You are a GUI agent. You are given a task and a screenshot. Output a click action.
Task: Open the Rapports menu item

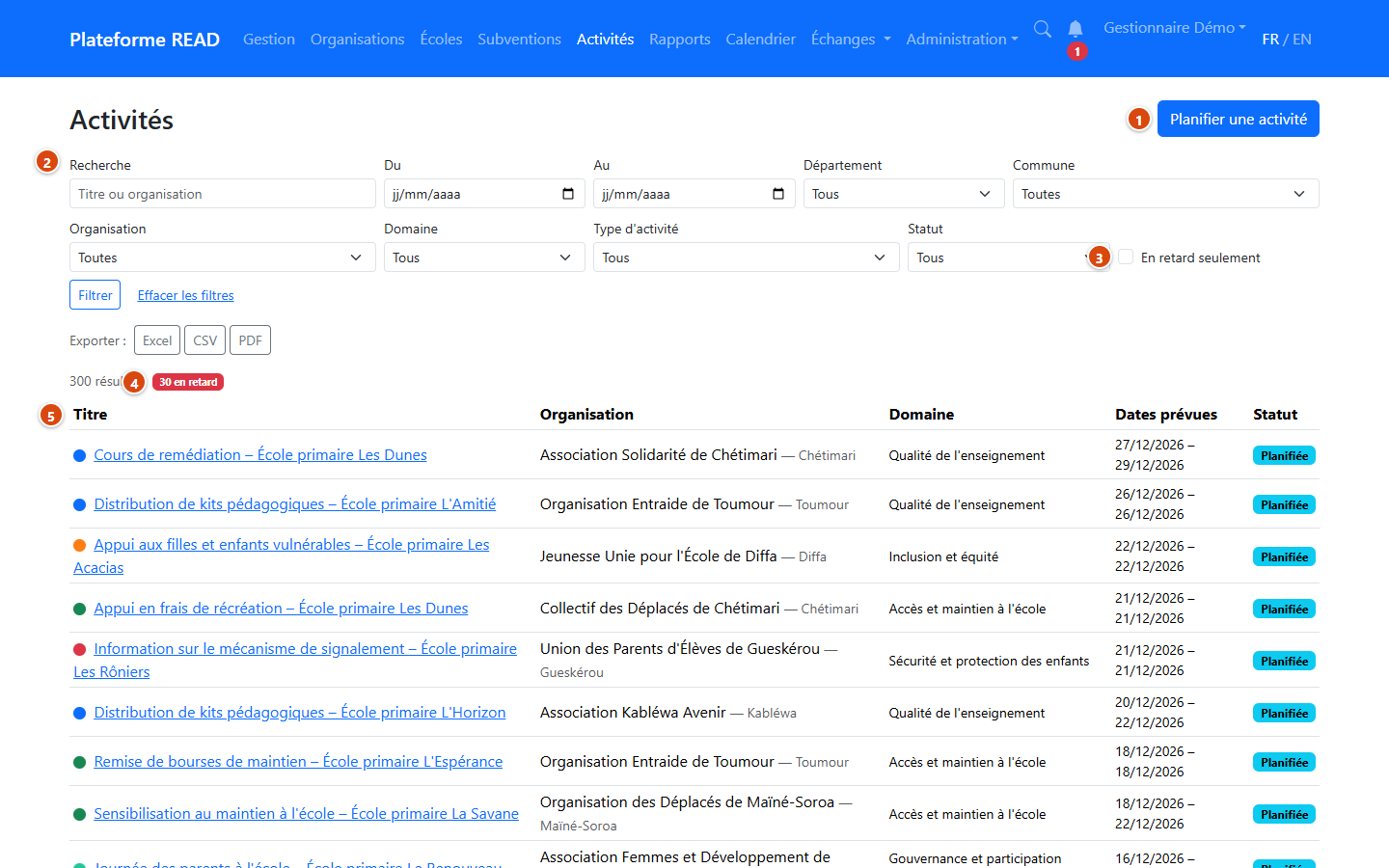click(679, 39)
